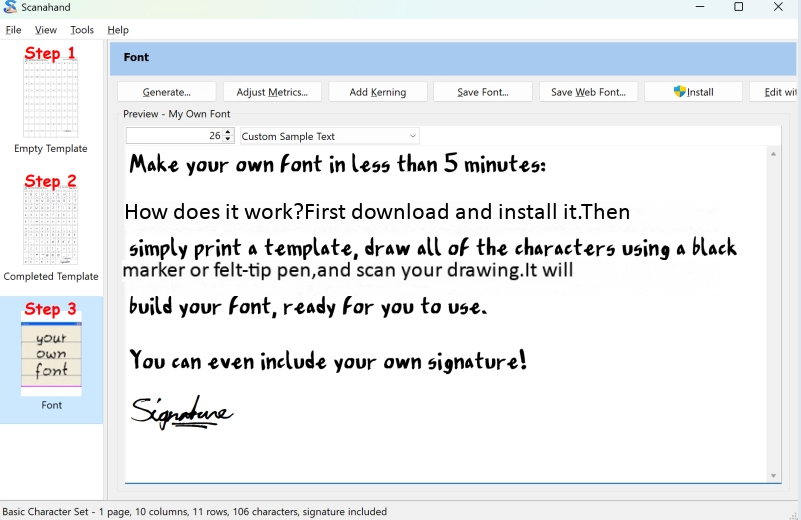Click the preview scrollbar down arrow
This screenshot has width=801, height=520.
(x=773, y=475)
